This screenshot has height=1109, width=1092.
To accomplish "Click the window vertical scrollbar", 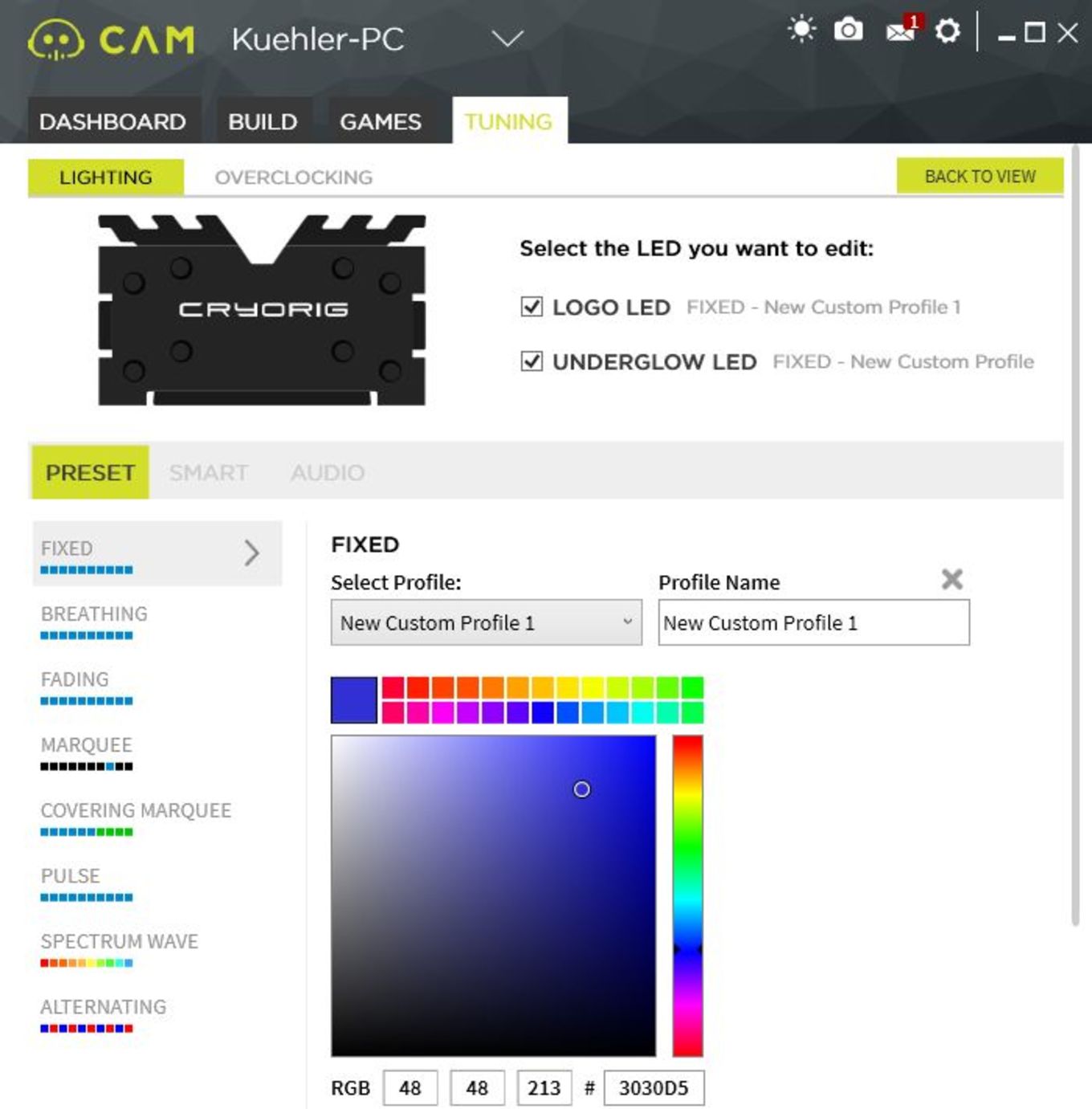I will point(1076,536).
